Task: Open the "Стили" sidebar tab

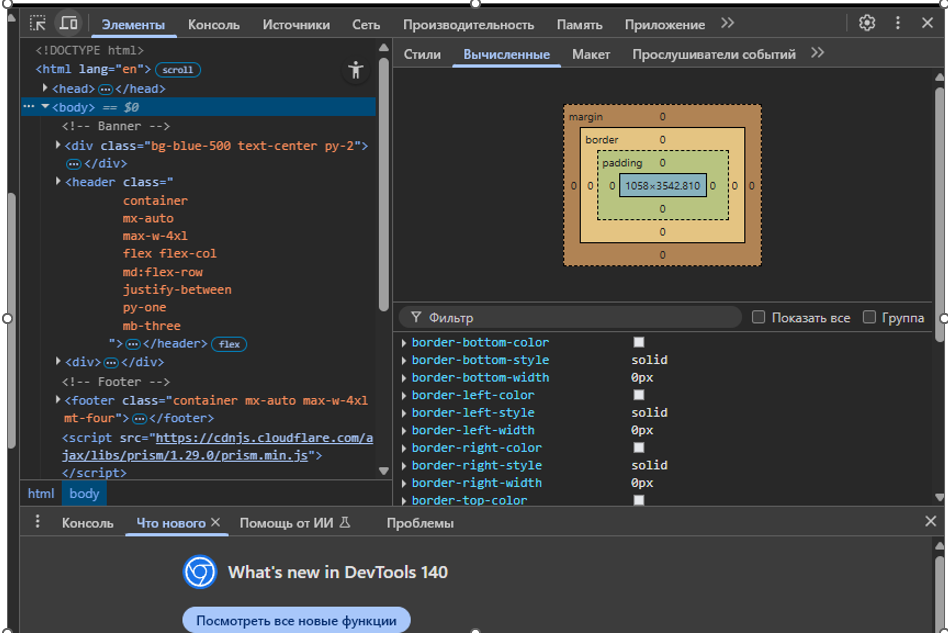Action: click(422, 54)
